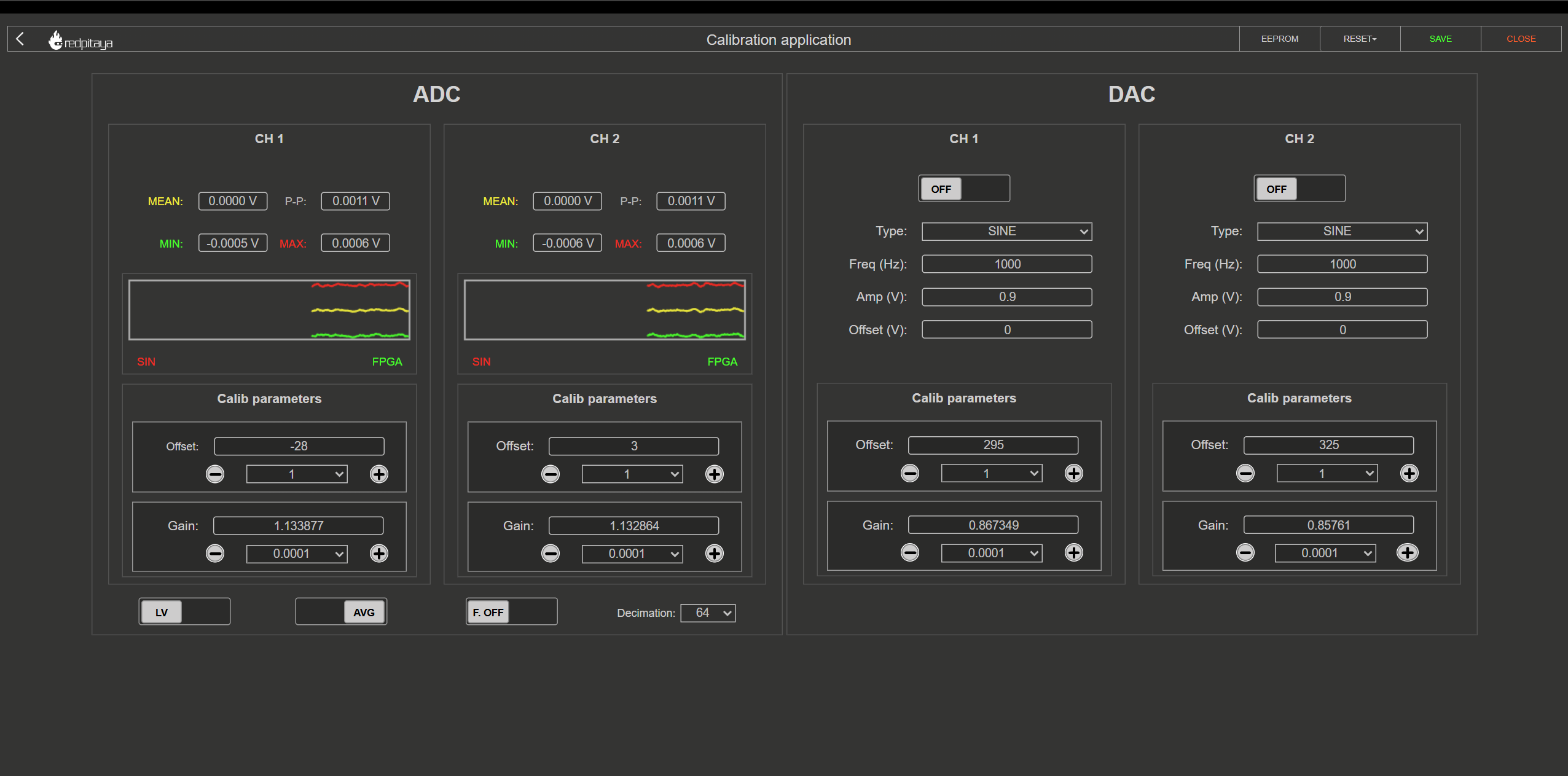Decrease ADC CH 1 gain with minus icon

point(215,554)
